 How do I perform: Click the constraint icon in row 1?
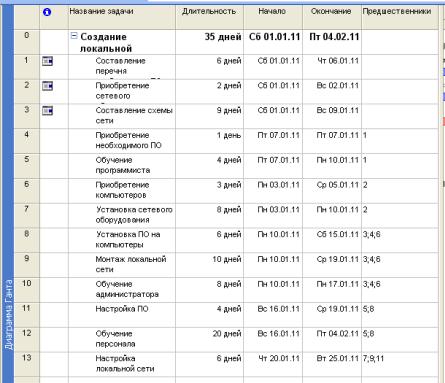tap(47, 61)
